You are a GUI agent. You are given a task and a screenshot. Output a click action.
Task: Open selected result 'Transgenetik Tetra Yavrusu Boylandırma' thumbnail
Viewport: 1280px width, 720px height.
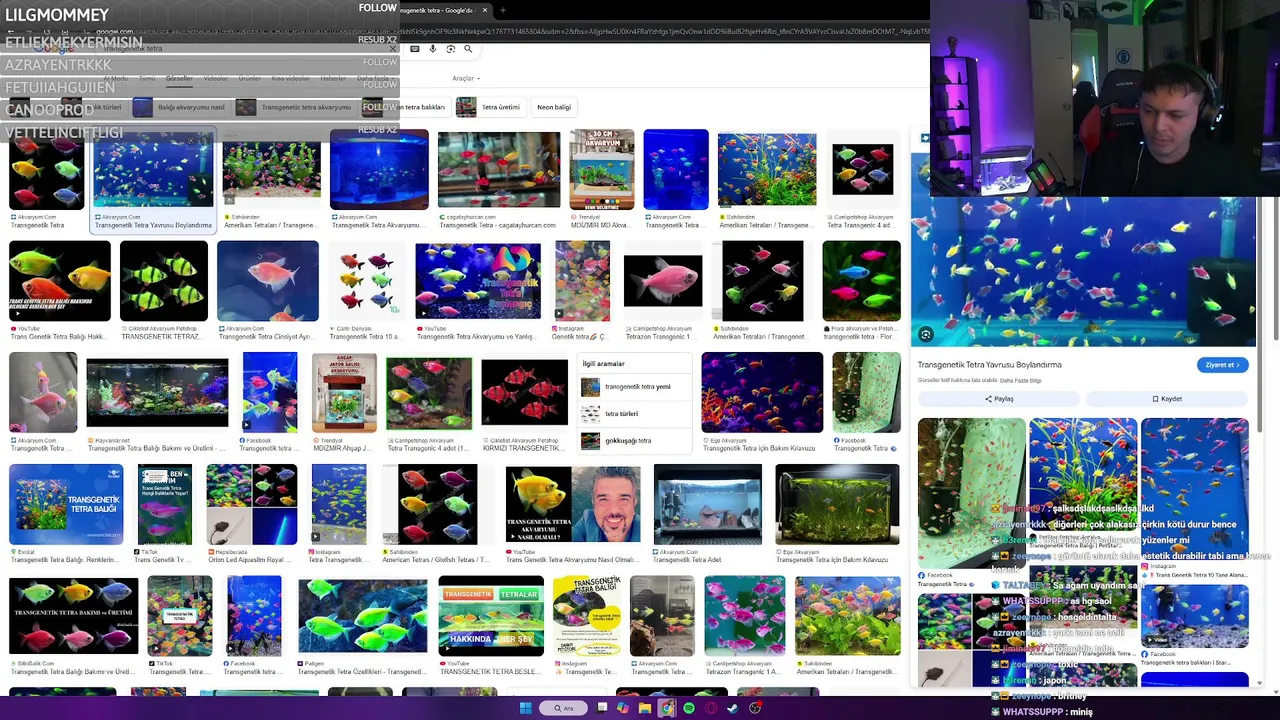point(153,170)
